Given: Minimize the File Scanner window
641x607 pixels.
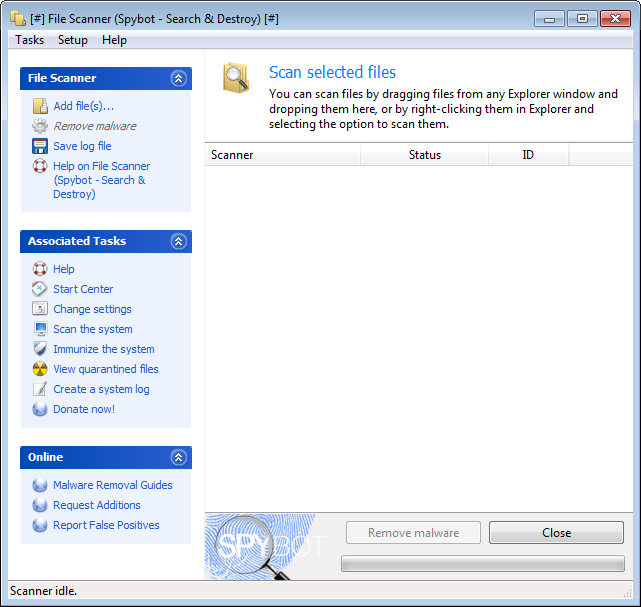Looking at the screenshot, I should pos(549,19).
